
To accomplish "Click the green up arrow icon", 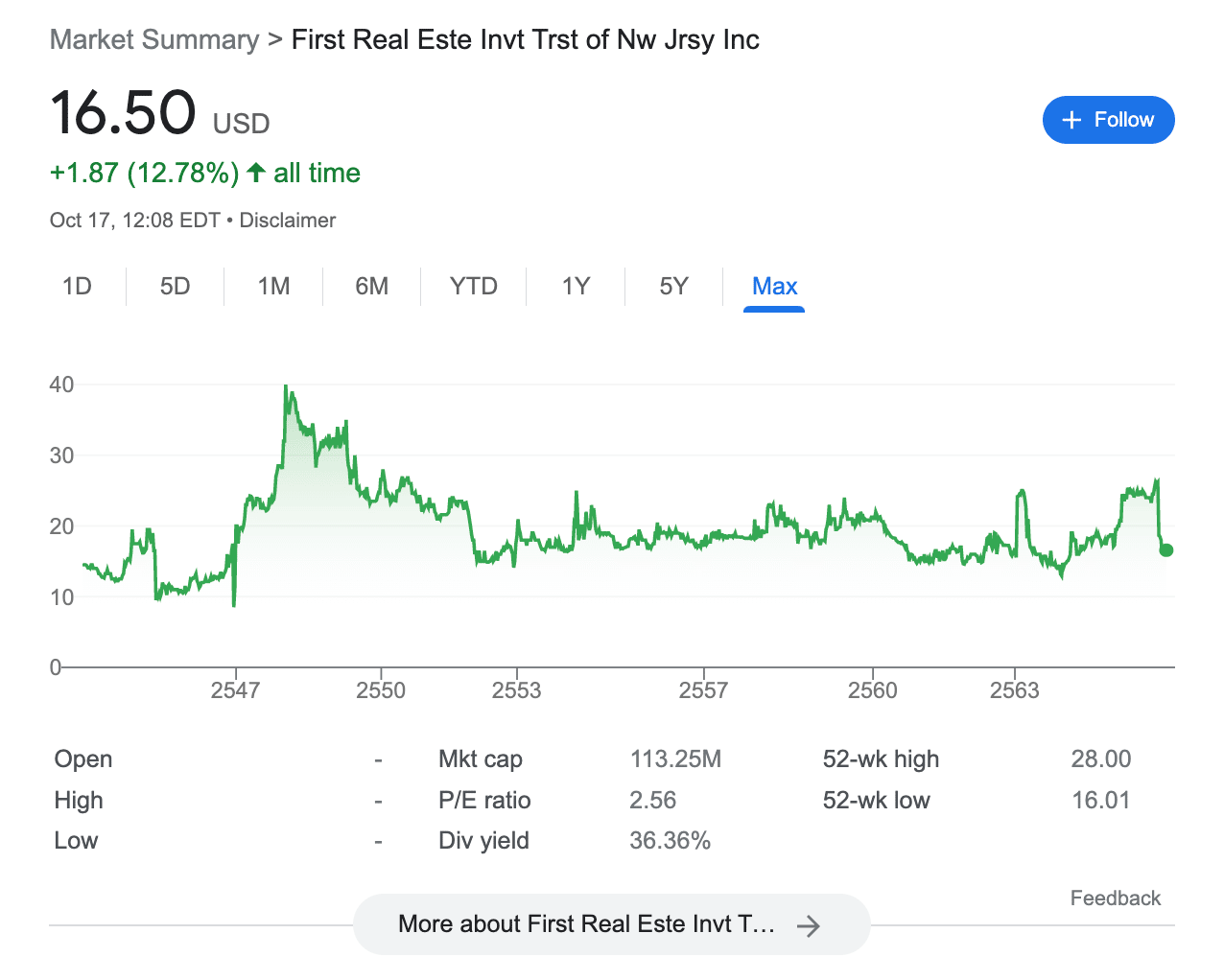I will pyautogui.click(x=256, y=173).
